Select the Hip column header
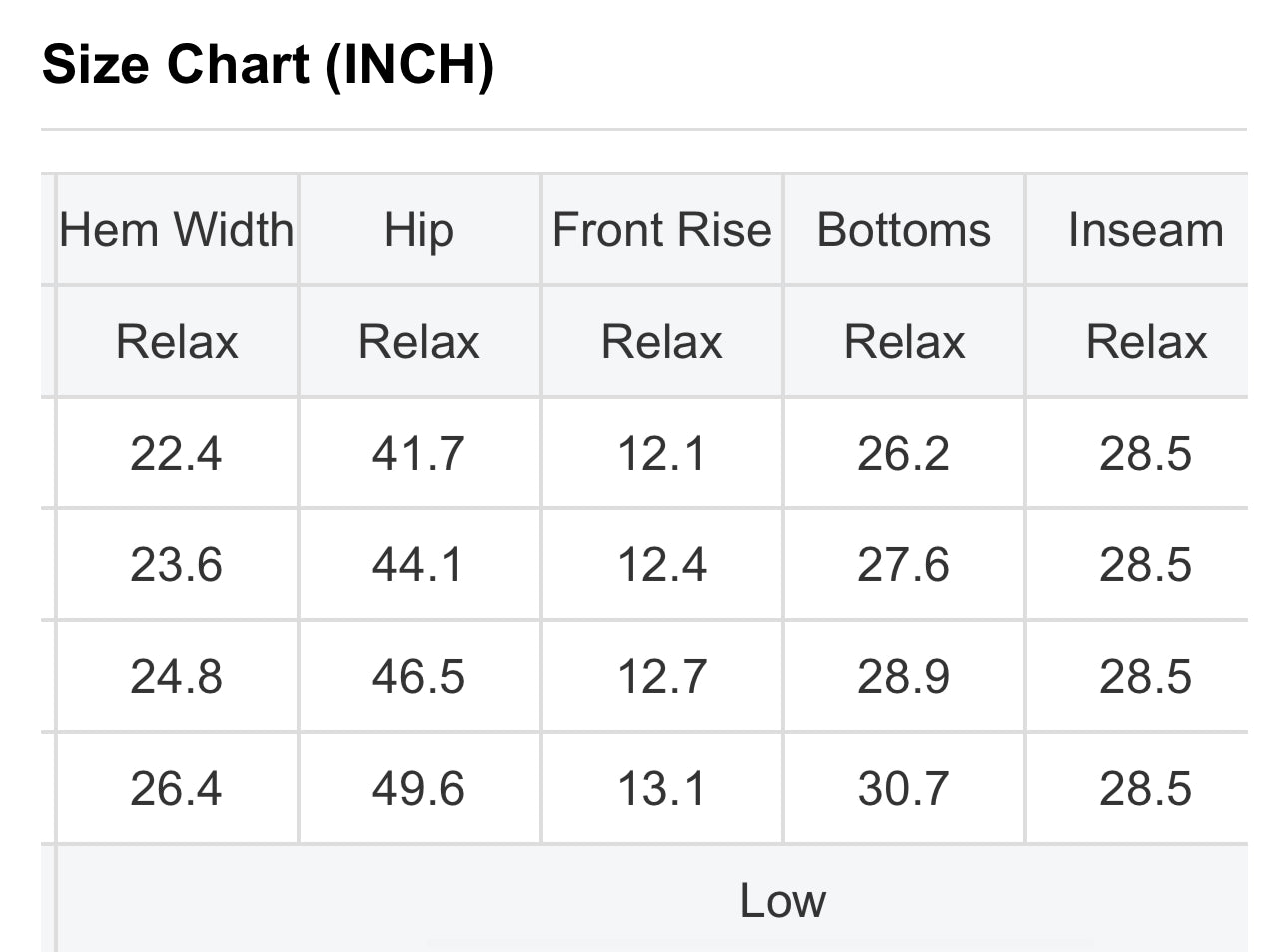This screenshot has height=952, width=1288. tap(419, 230)
